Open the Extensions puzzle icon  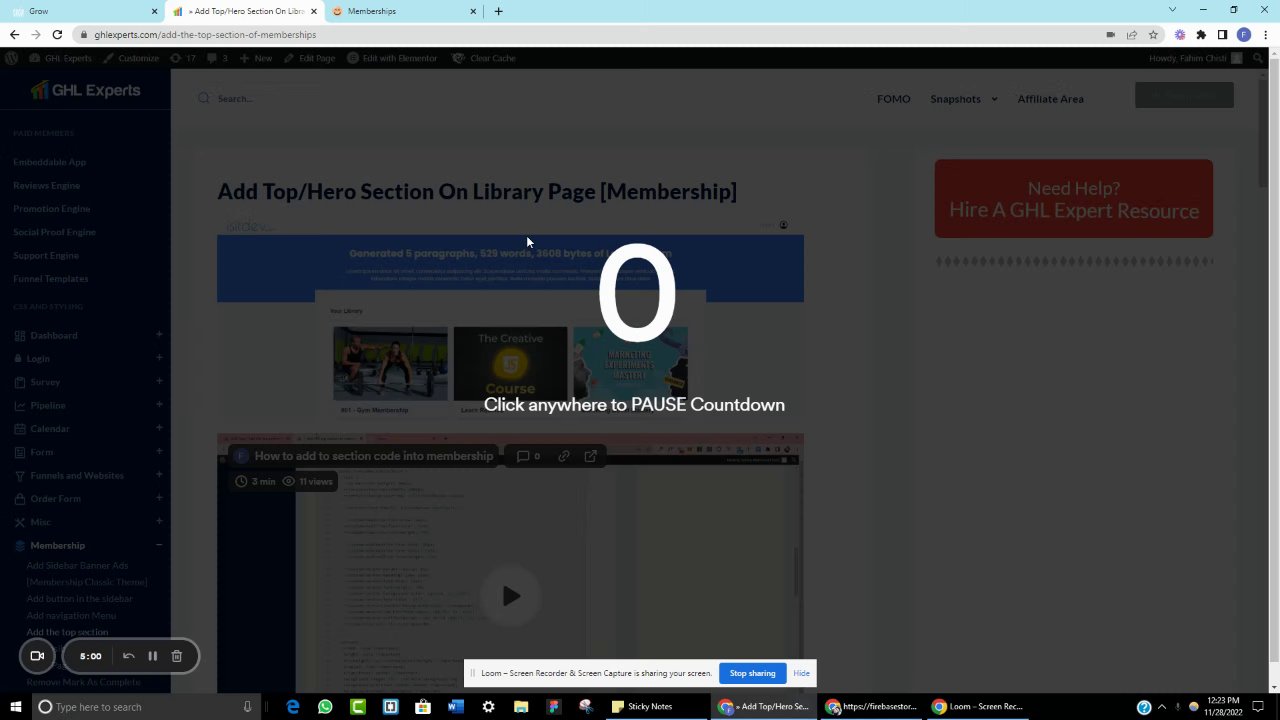click(x=1201, y=34)
